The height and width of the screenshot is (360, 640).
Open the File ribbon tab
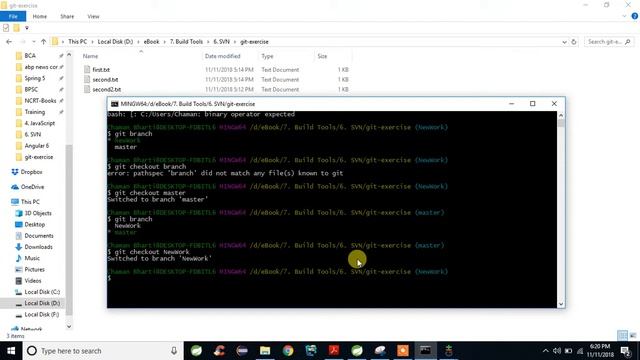click(x=13, y=16)
